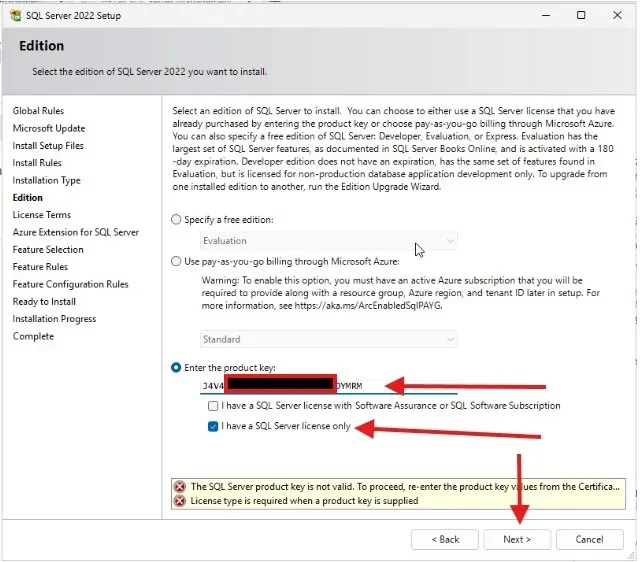This screenshot has width=640, height=562.
Task: Click the License type is required error message
Action: [x=304, y=501]
